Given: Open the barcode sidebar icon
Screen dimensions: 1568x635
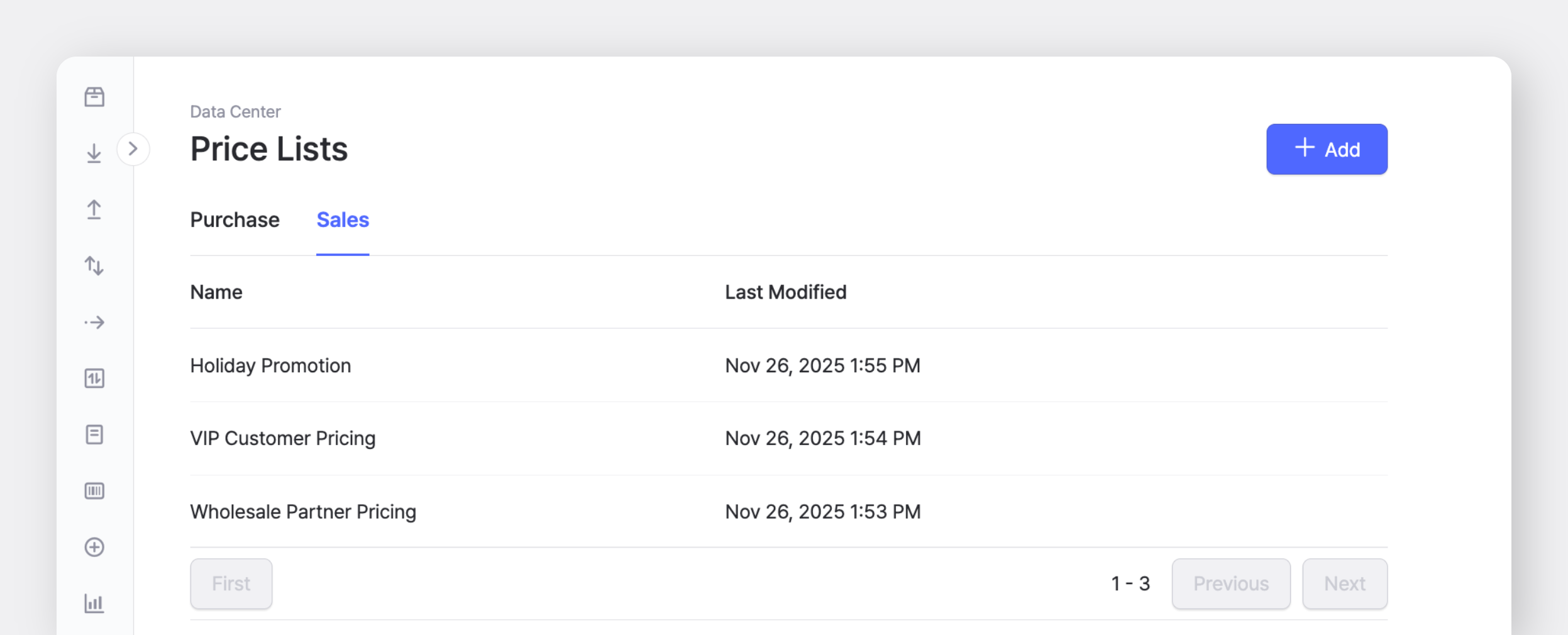Looking at the screenshot, I should (x=94, y=491).
